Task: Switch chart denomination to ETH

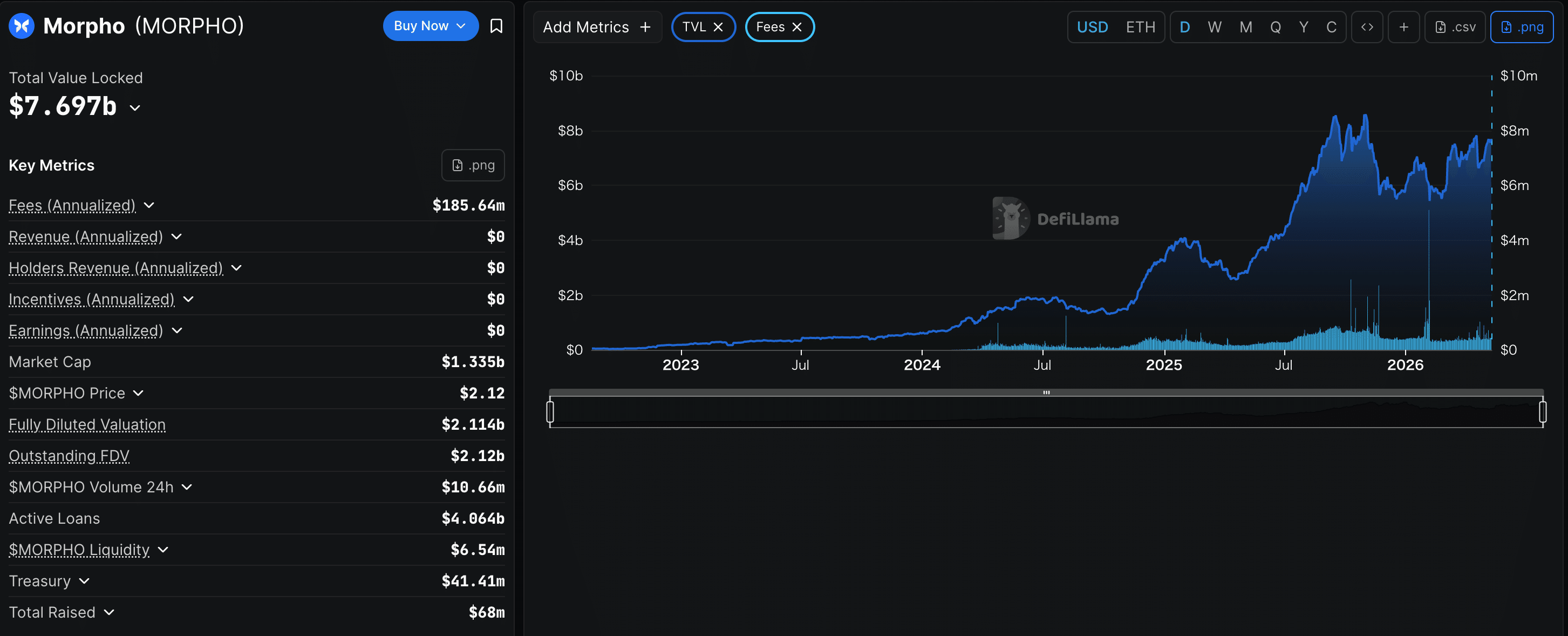Action: click(1140, 27)
